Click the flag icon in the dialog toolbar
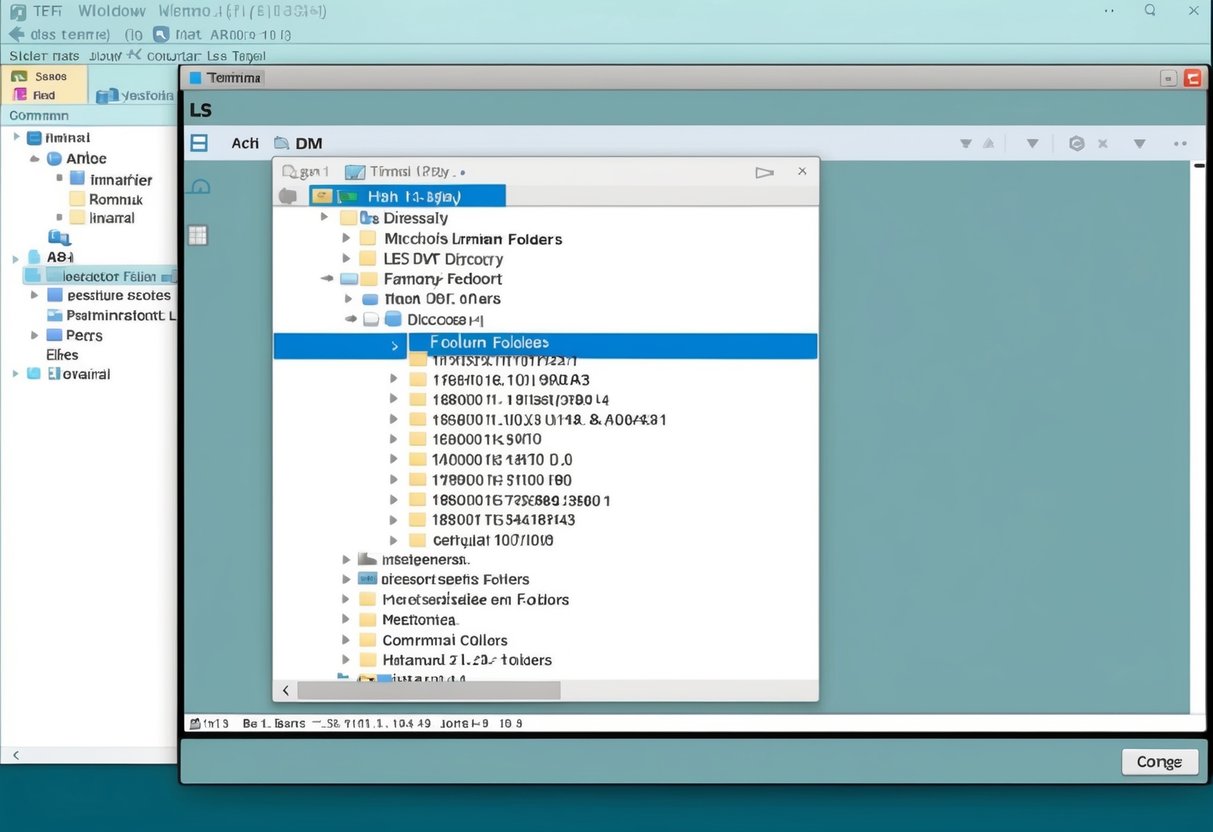The width and height of the screenshot is (1213, 832). (764, 171)
